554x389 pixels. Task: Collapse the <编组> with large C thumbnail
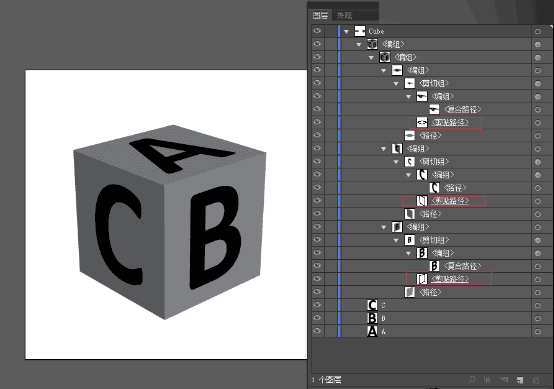[408, 175]
